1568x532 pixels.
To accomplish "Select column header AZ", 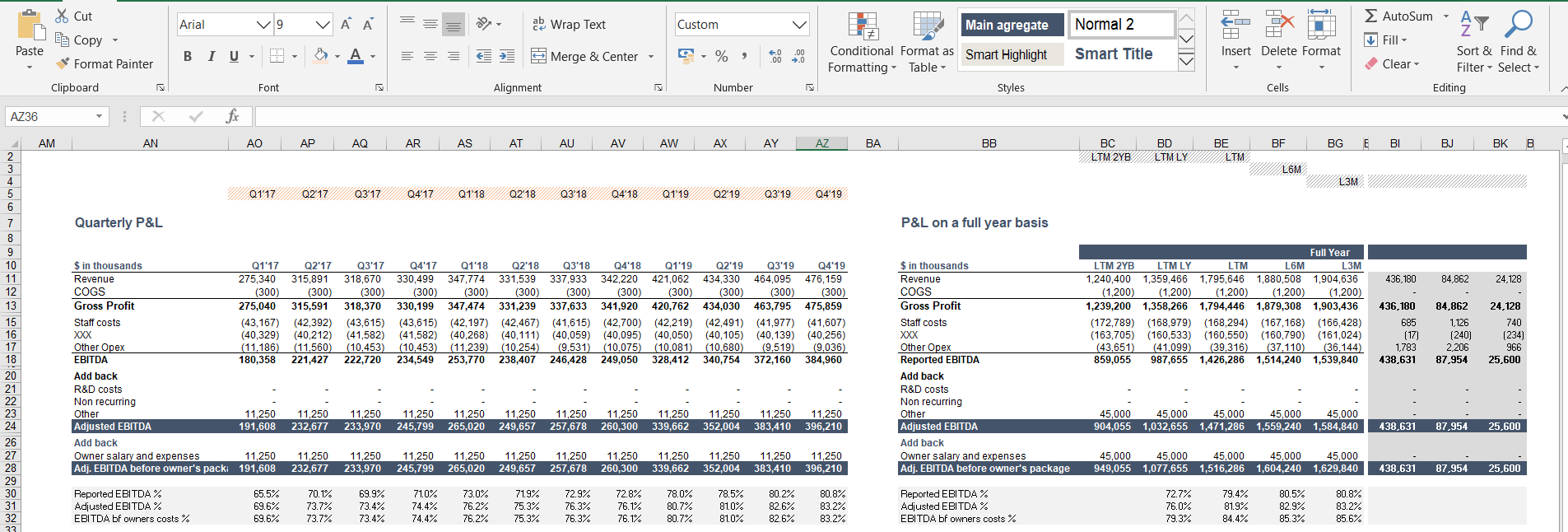I will [821, 143].
